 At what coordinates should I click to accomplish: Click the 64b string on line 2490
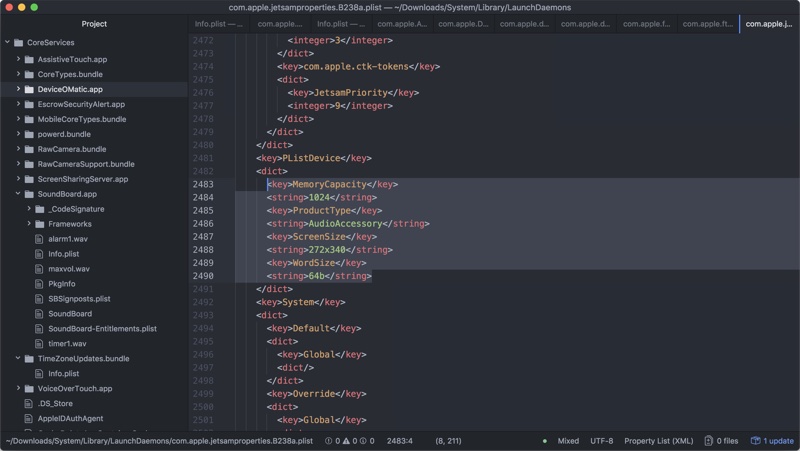click(316, 276)
